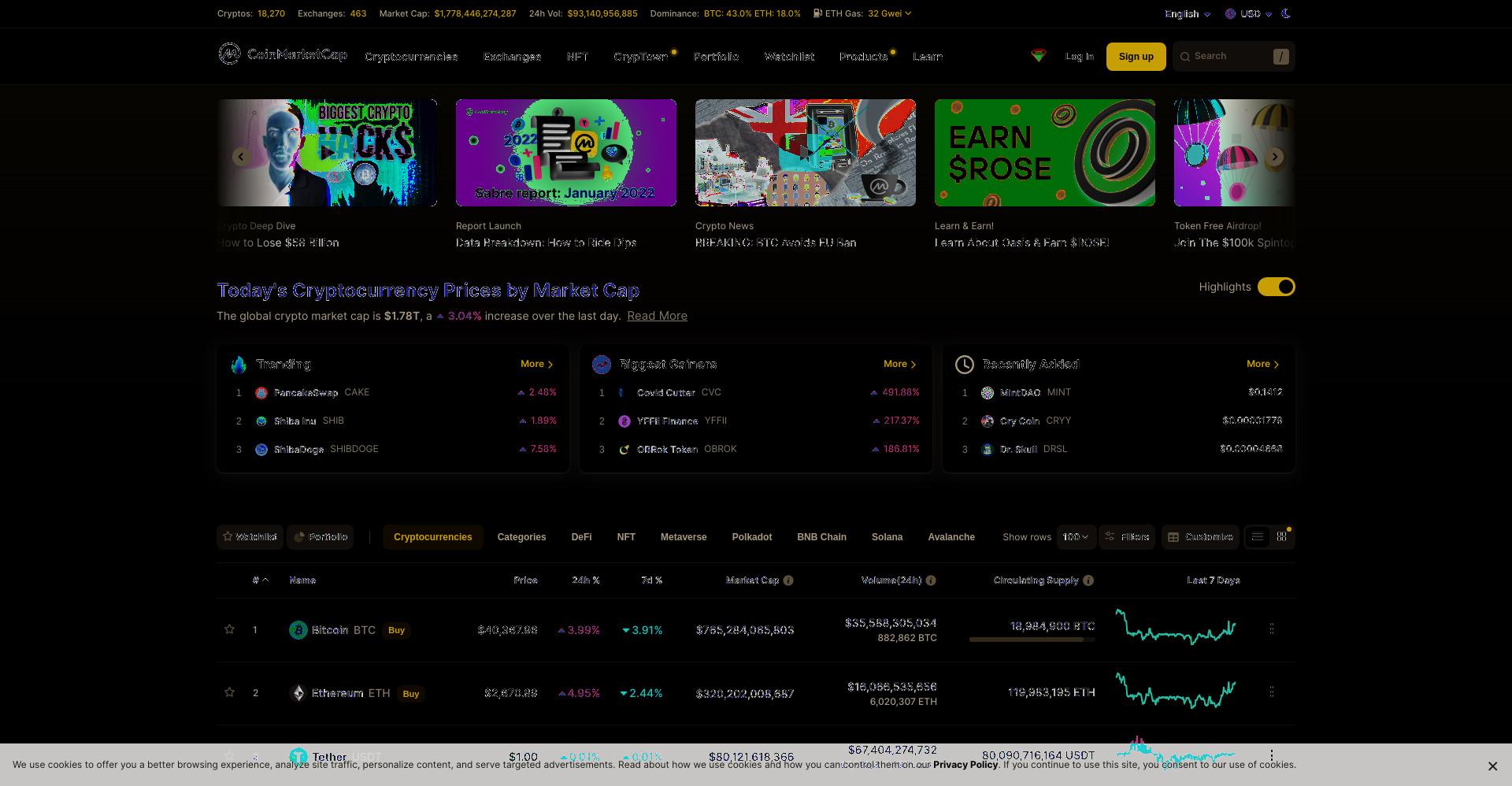Click the carousel next arrow
Image resolution: width=1512 pixels, height=786 pixels.
(1274, 157)
